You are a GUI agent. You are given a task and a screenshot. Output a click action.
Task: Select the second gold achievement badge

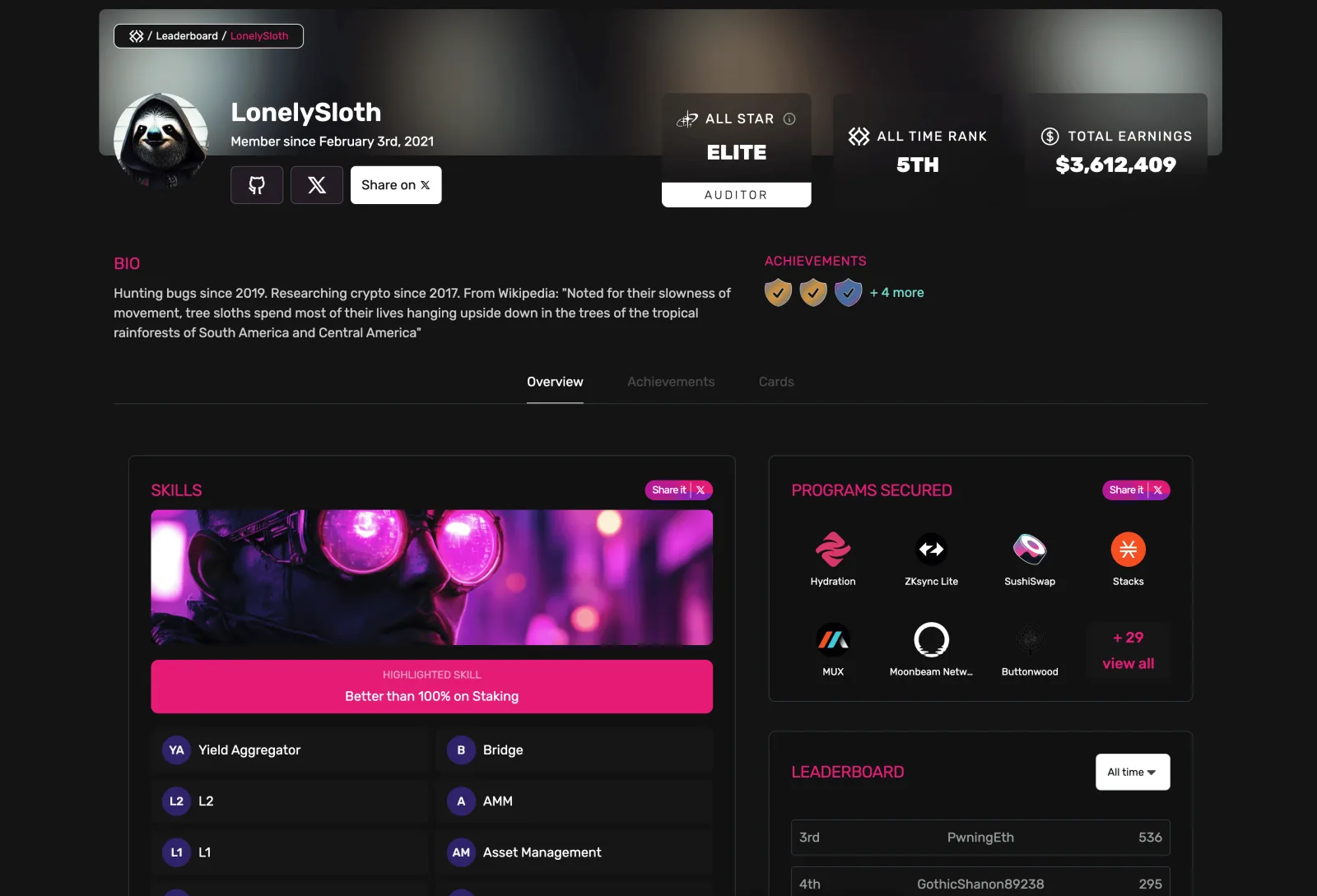(x=813, y=292)
